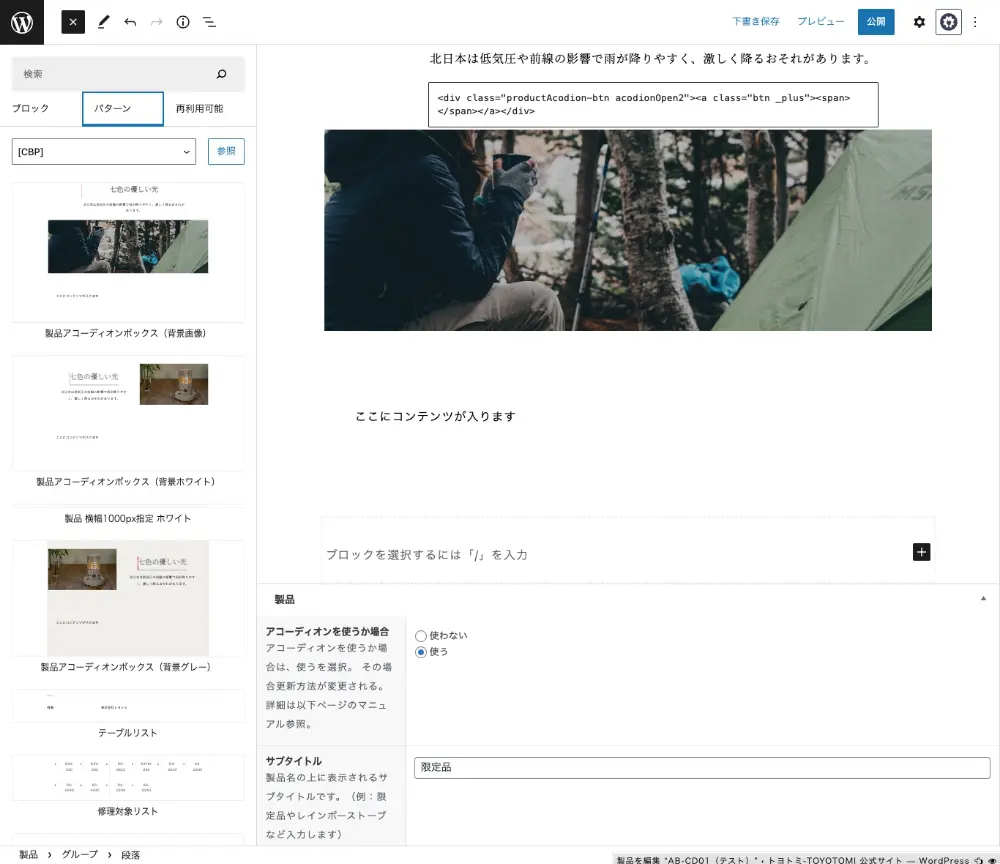Select the pencil edit tool
This screenshot has width=1000, height=864.
click(103, 22)
